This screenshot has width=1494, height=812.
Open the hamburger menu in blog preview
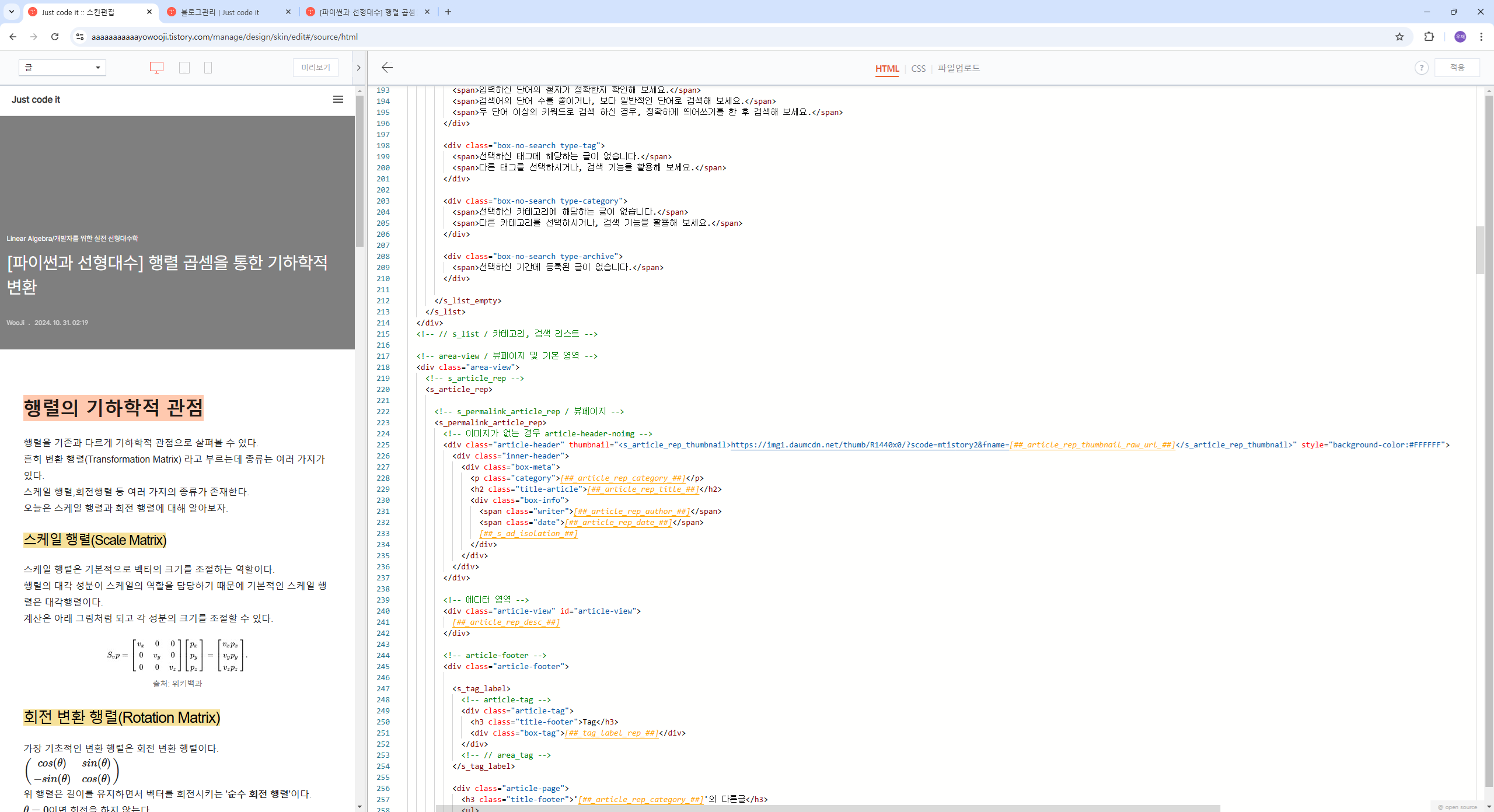click(338, 99)
